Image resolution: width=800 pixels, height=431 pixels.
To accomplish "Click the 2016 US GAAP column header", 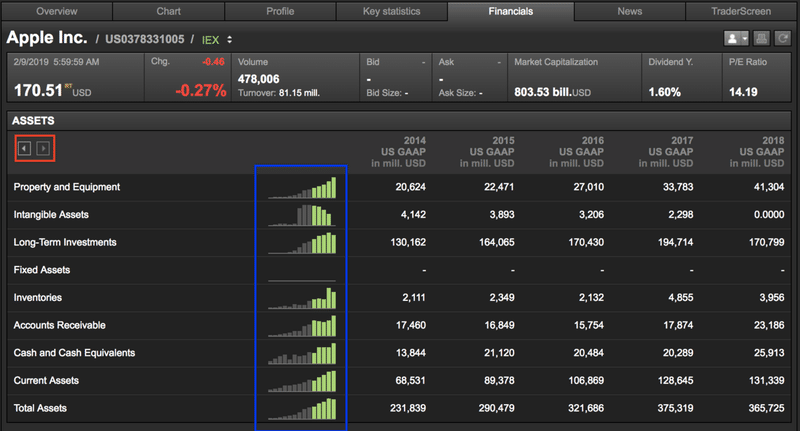I will [576, 151].
